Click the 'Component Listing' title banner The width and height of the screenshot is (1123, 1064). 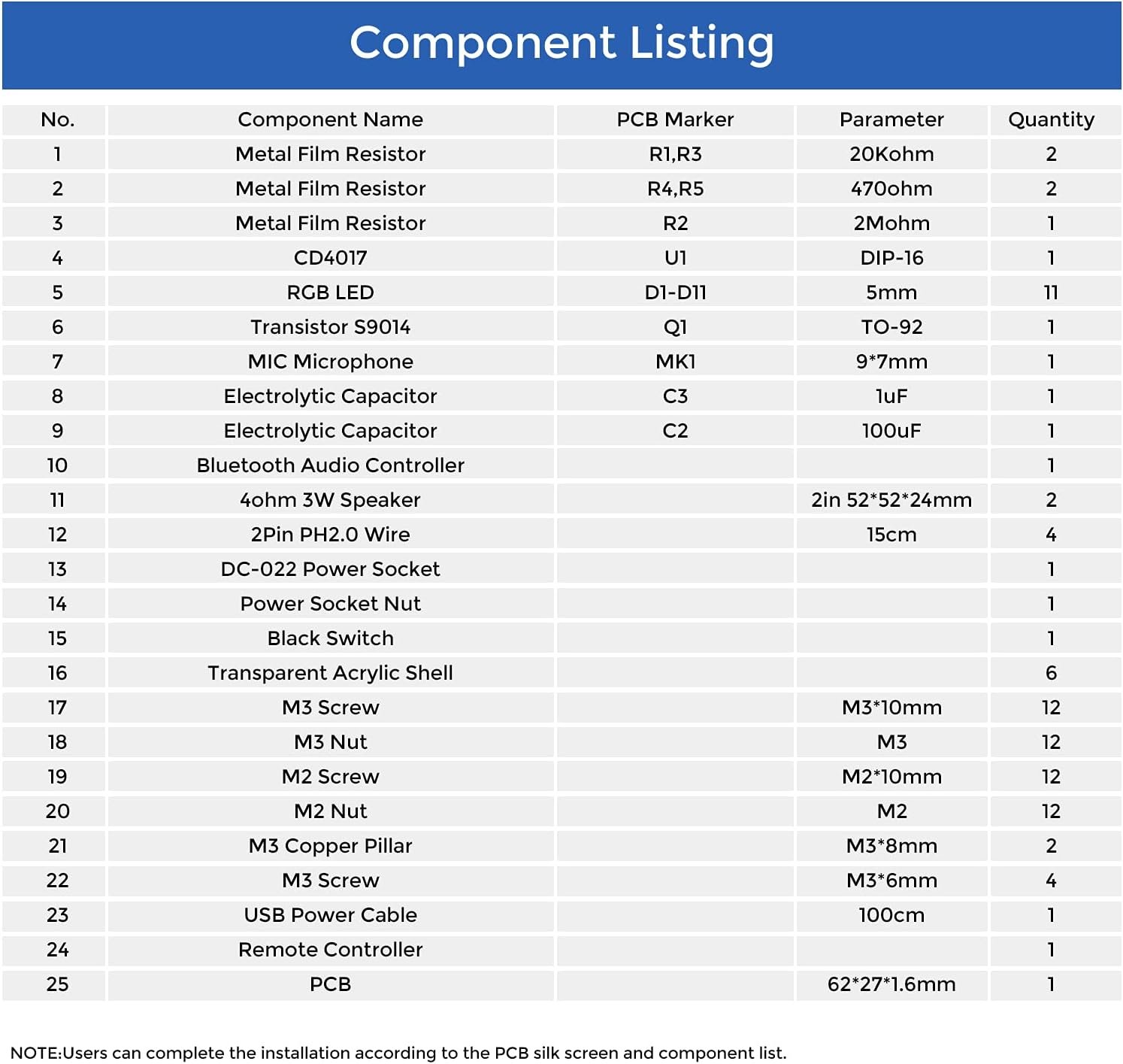coord(561,44)
